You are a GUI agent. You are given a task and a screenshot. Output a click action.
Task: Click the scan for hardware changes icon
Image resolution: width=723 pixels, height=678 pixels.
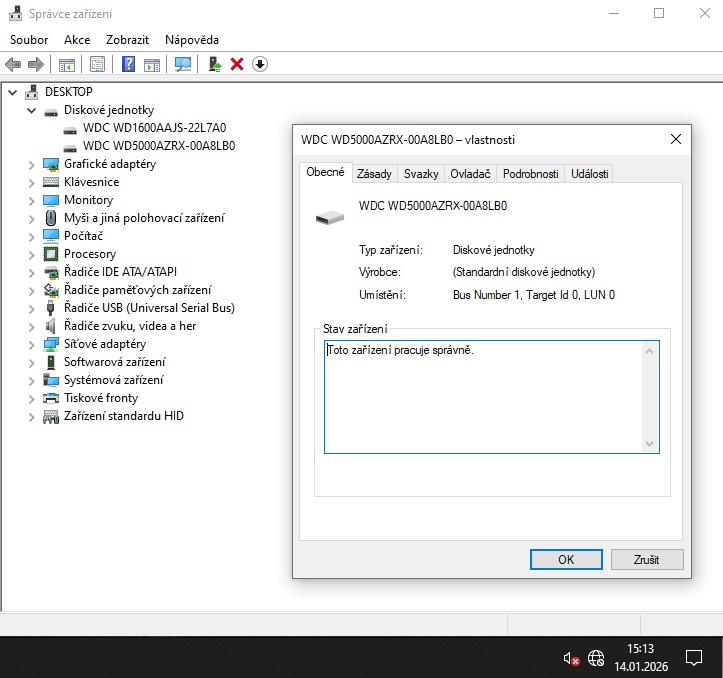tap(183, 64)
